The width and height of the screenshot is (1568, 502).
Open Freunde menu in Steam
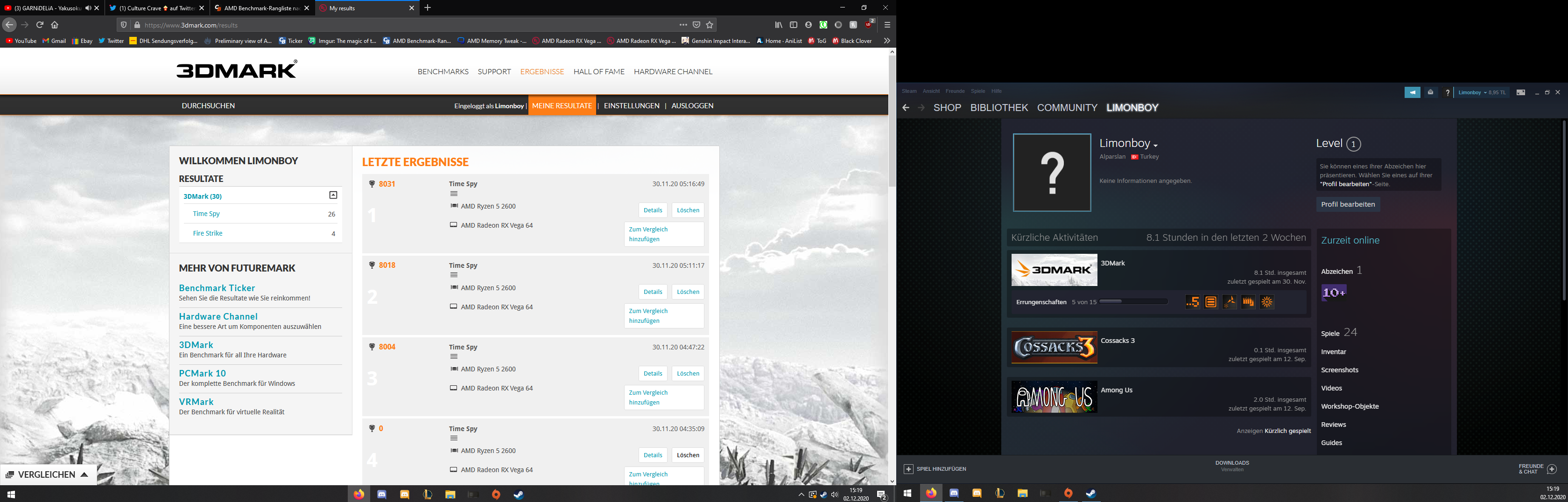pyautogui.click(x=955, y=91)
